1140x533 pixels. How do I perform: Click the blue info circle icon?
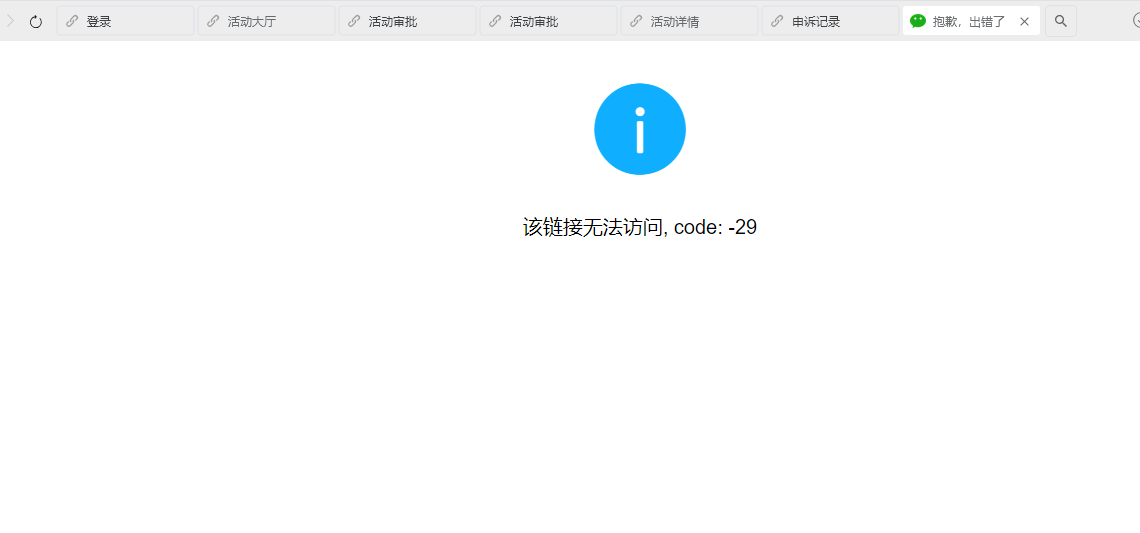640,129
